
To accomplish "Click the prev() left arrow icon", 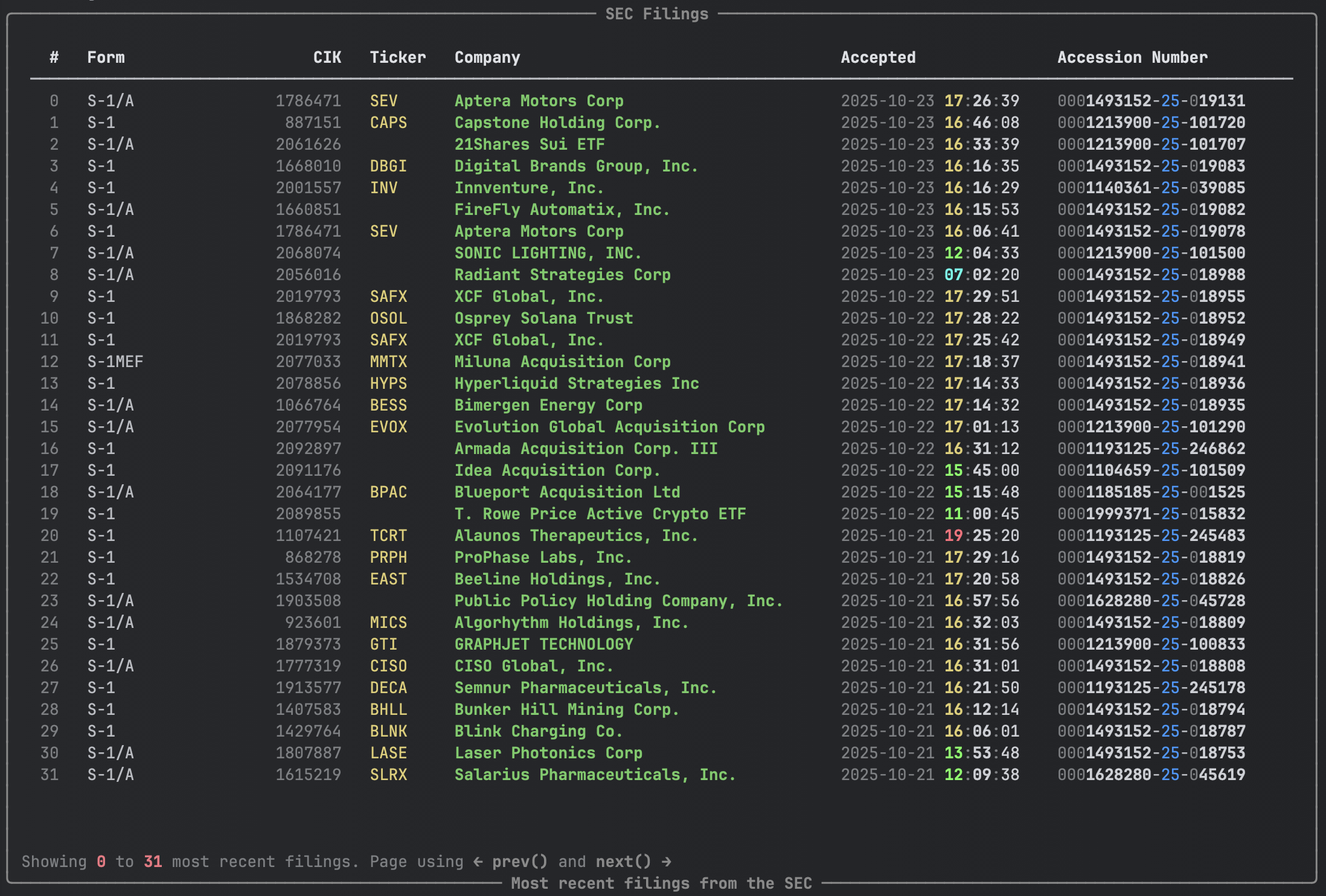I will [478, 862].
